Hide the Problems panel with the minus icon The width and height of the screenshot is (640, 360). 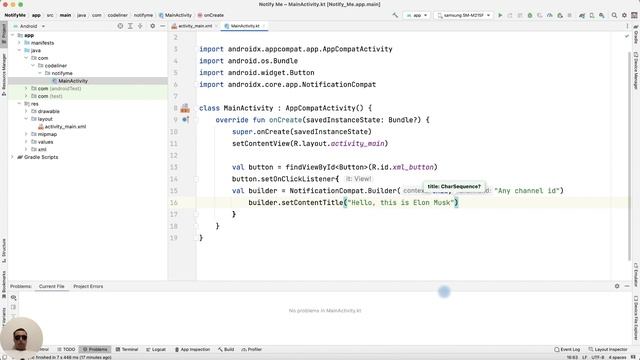pos(627,286)
